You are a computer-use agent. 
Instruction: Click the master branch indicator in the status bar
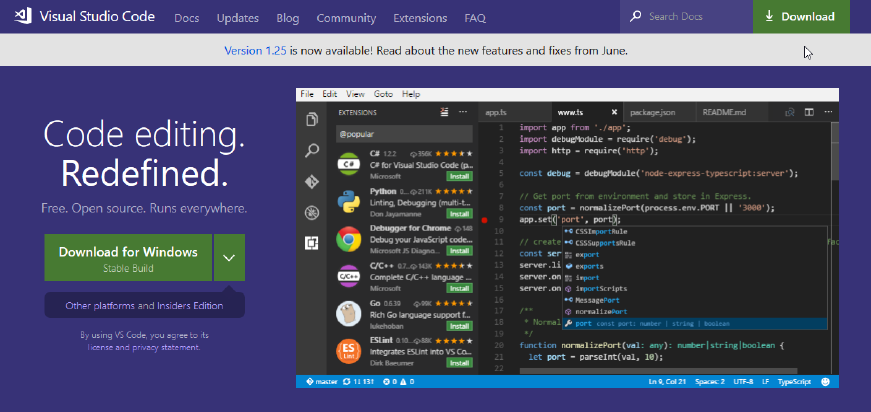pos(322,381)
